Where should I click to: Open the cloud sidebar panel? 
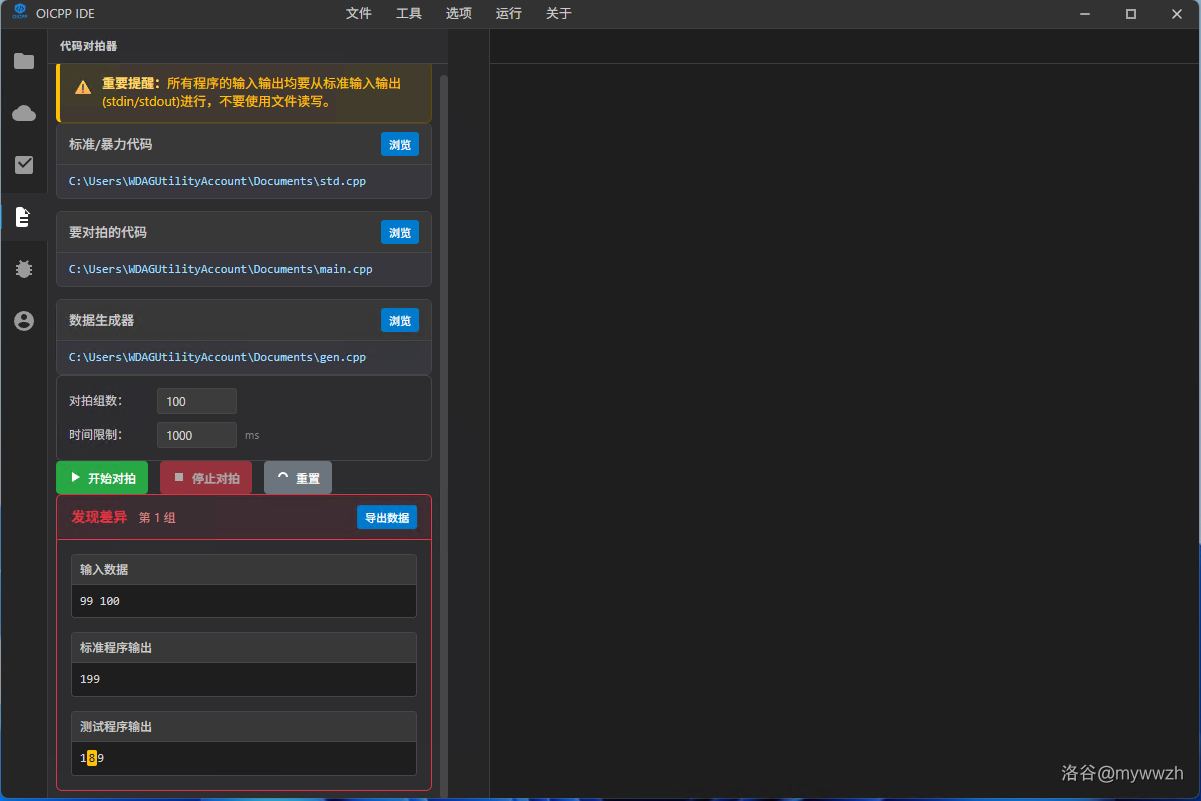[x=24, y=113]
